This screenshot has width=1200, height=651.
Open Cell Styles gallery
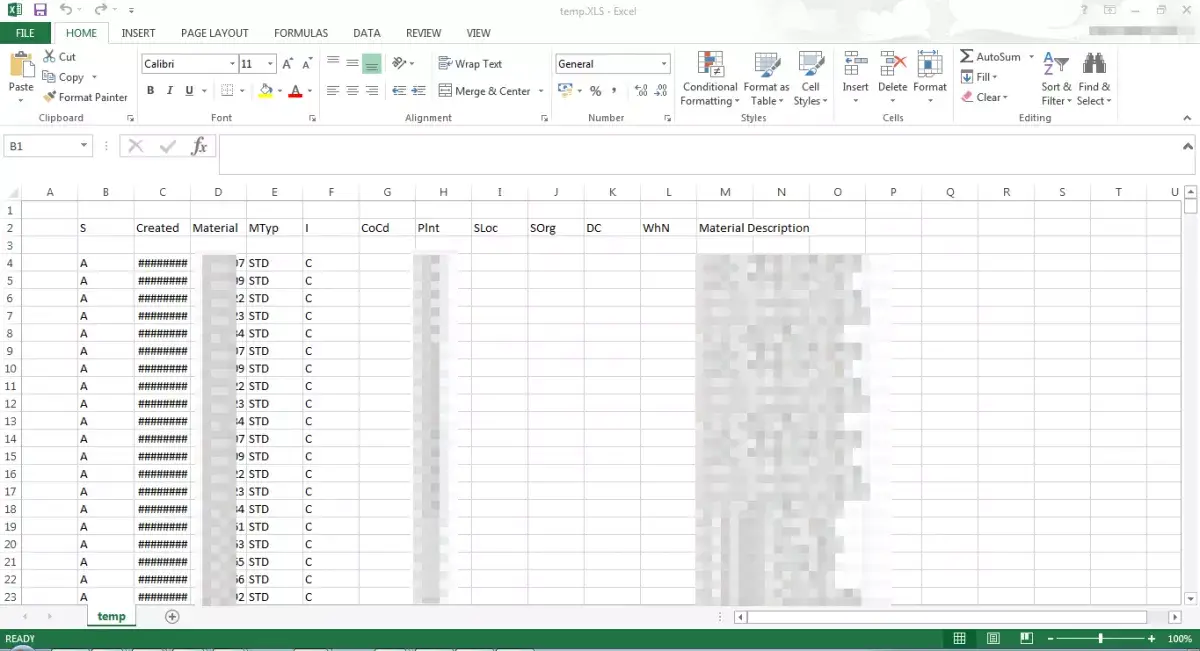coord(810,79)
